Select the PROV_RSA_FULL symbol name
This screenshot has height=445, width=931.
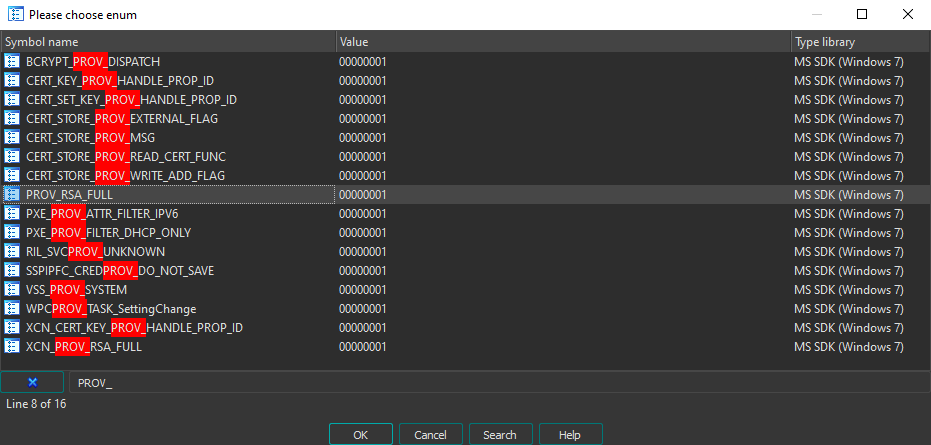click(x=69, y=194)
